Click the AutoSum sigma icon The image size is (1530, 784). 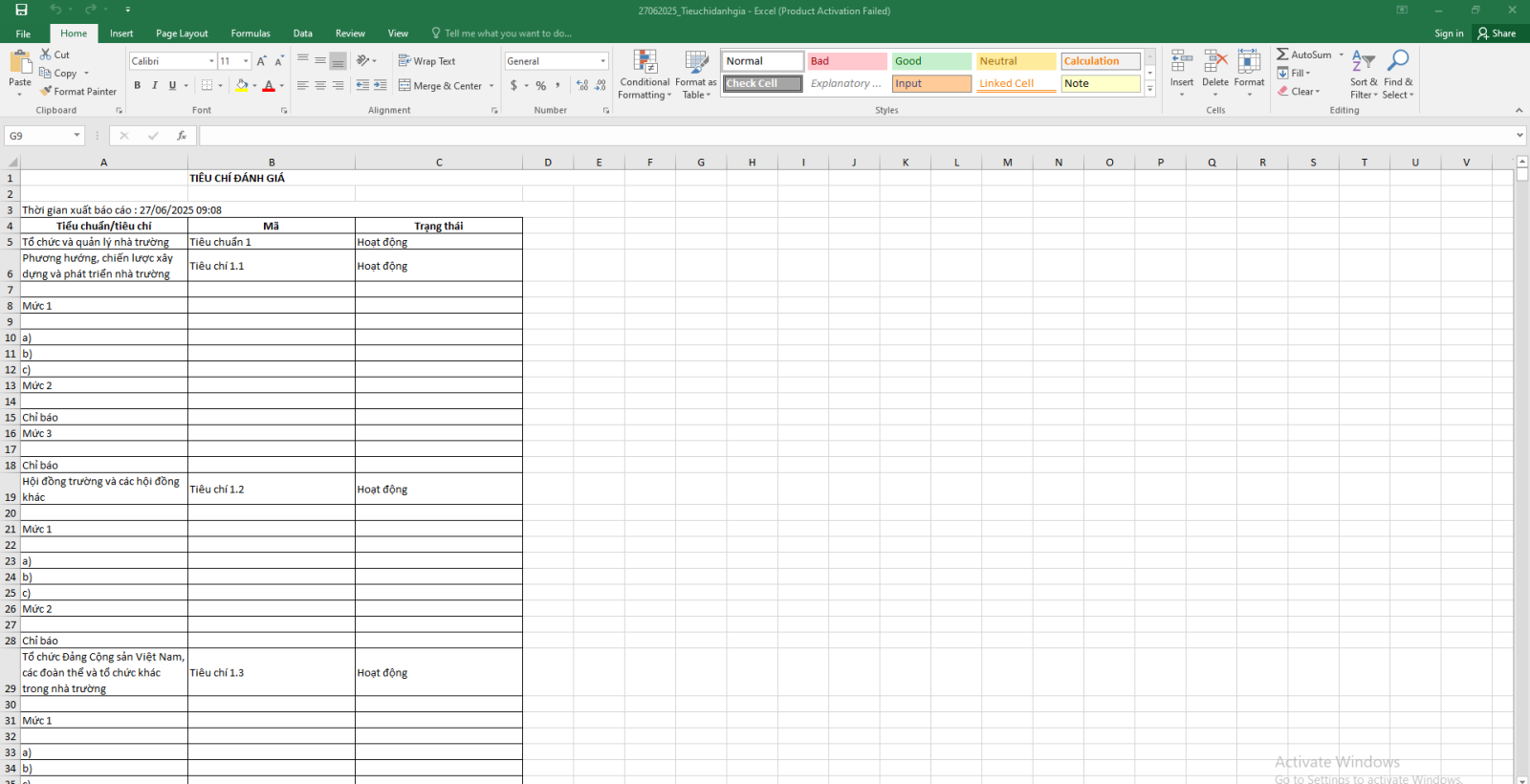[x=1282, y=54]
